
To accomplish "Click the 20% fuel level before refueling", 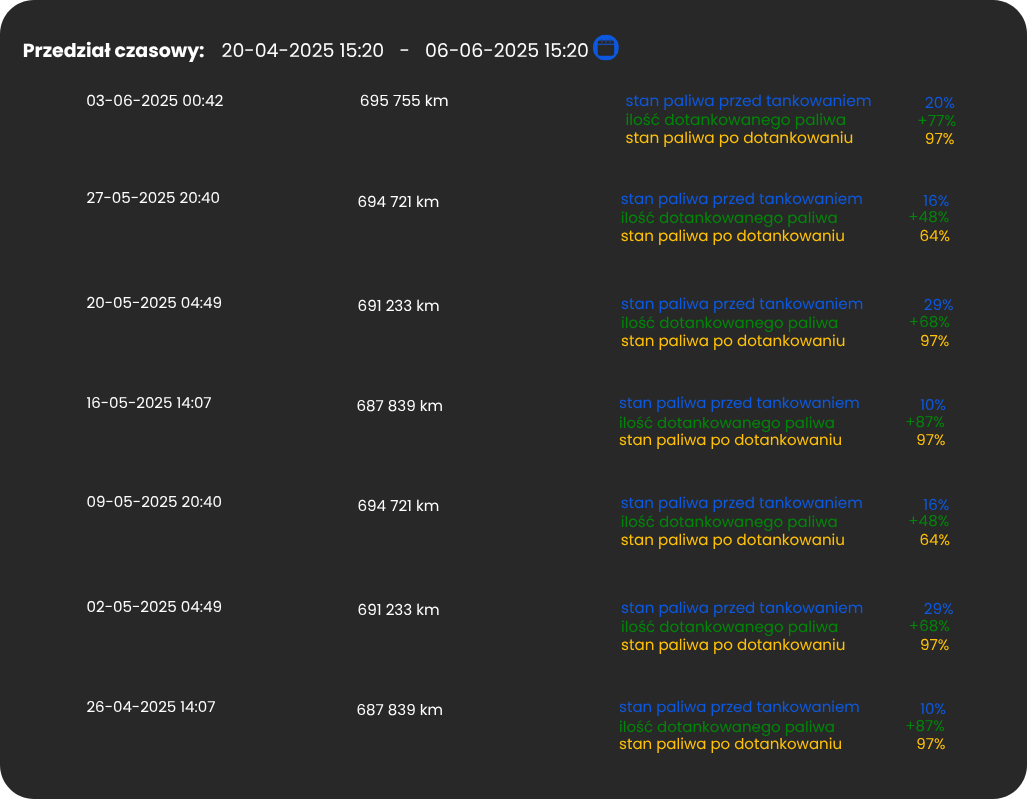I will pos(939,103).
